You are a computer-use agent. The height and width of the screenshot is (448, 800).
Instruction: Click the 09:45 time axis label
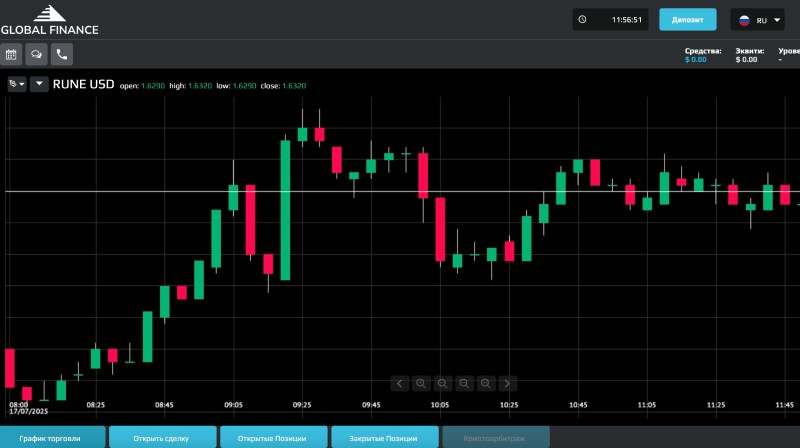pos(371,405)
